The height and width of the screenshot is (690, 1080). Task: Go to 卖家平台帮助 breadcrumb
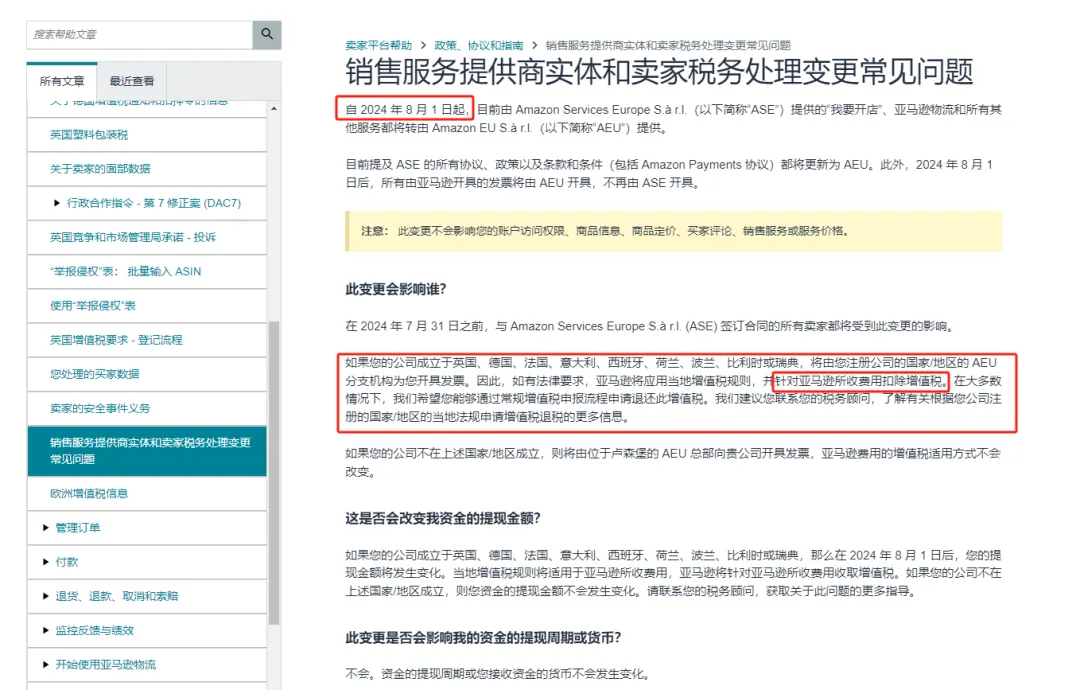tap(378, 45)
